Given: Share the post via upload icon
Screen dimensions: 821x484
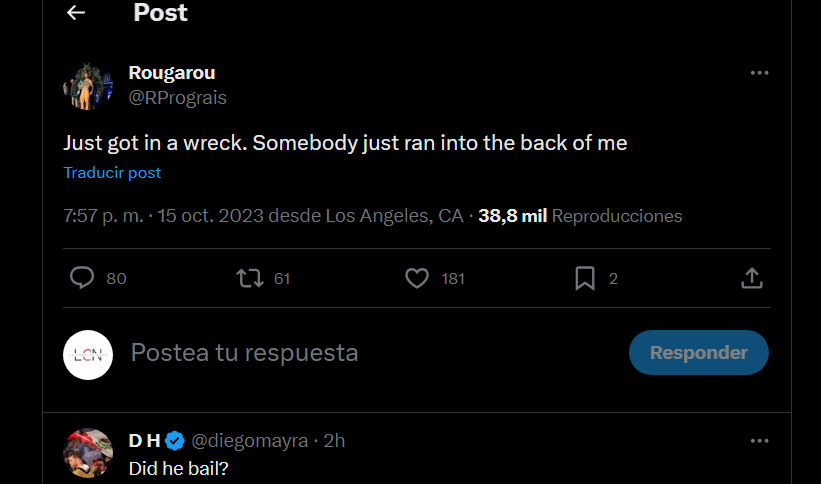Looking at the screenshot, I should (753, 278).
